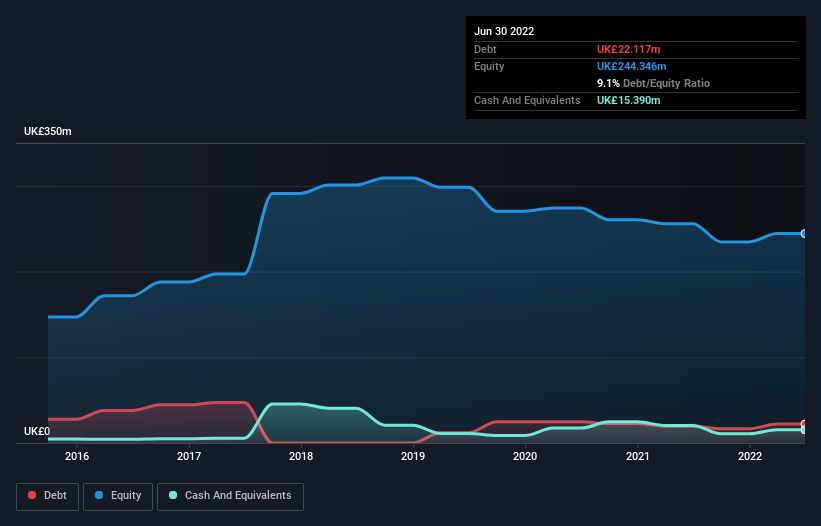Screen dimensions: 821x526
Task: Click the Debt label in tooltip
Action: click(485, 49)
